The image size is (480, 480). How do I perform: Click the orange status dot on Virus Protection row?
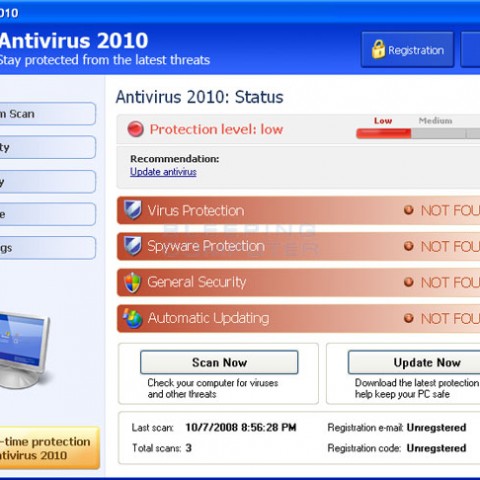[409, 210]
